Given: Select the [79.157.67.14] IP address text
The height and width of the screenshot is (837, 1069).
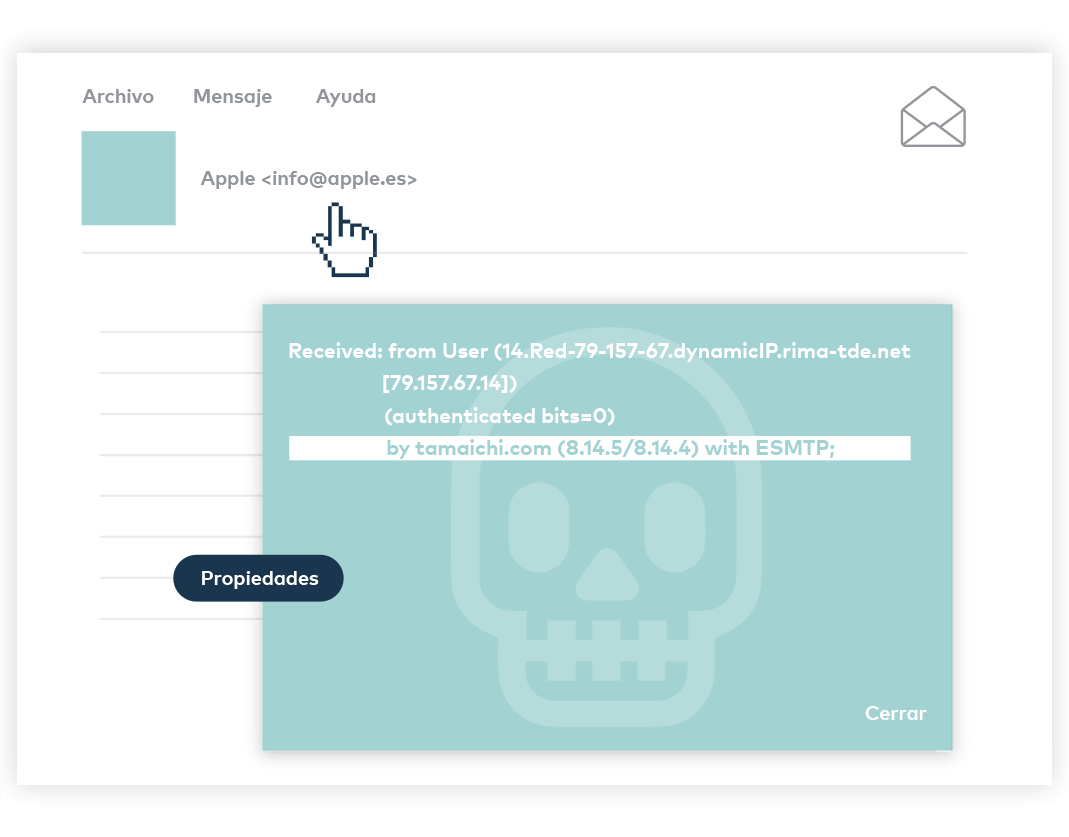Looking at the screenshot, I should [x=449, y=383].
